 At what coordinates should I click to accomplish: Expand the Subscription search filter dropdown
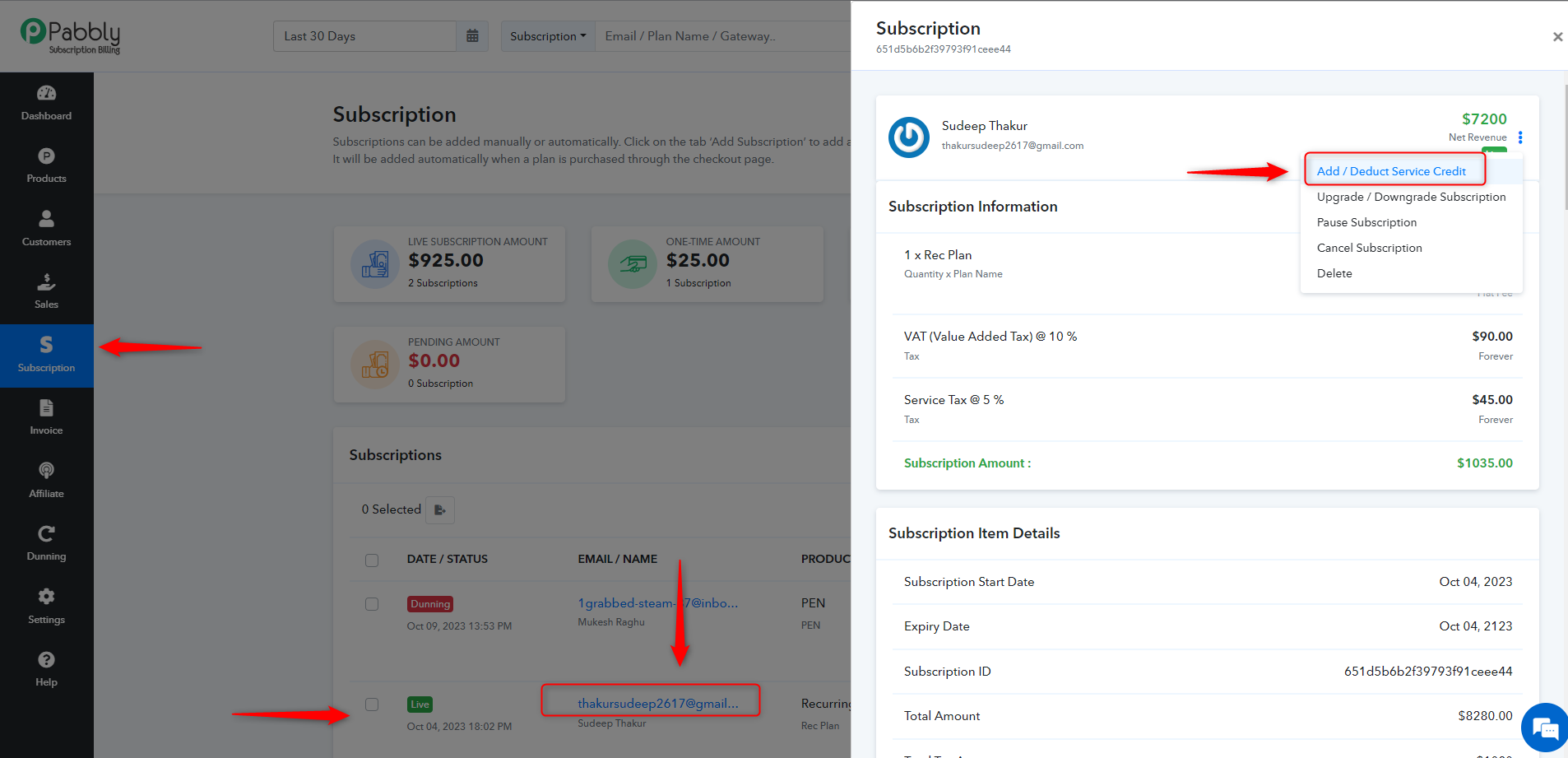[x=548, y=36]
